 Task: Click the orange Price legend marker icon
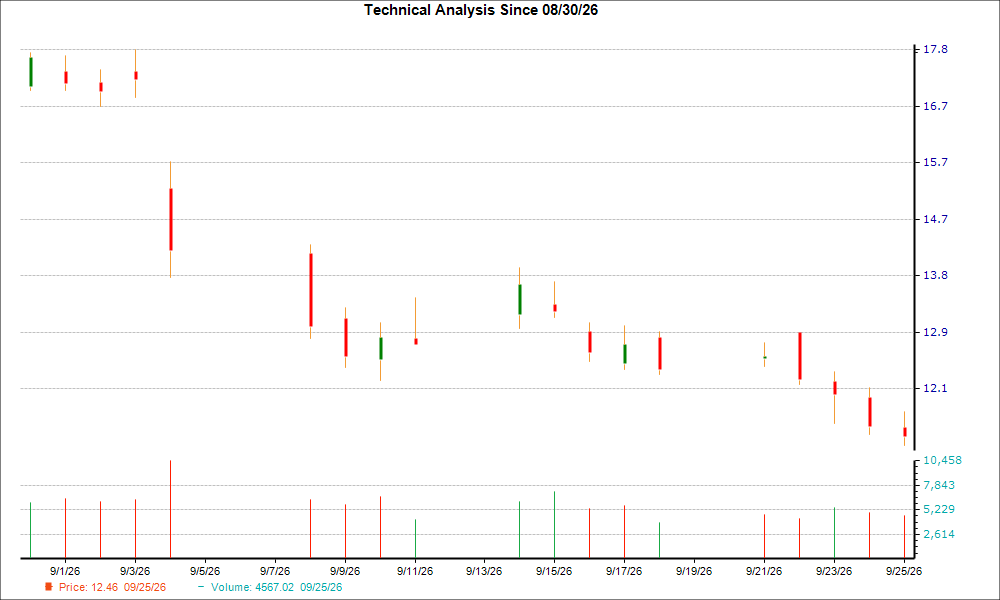click(x=48, y=587)
